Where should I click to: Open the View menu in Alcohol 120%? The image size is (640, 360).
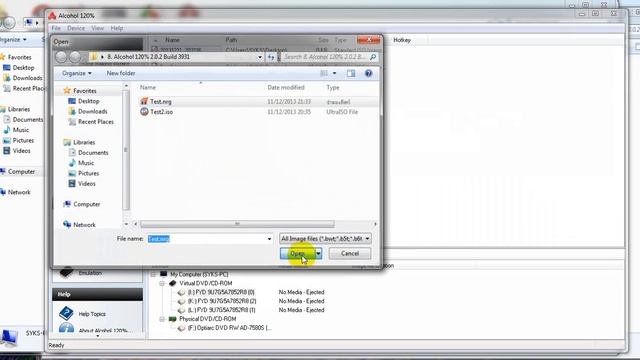(98, 28)
